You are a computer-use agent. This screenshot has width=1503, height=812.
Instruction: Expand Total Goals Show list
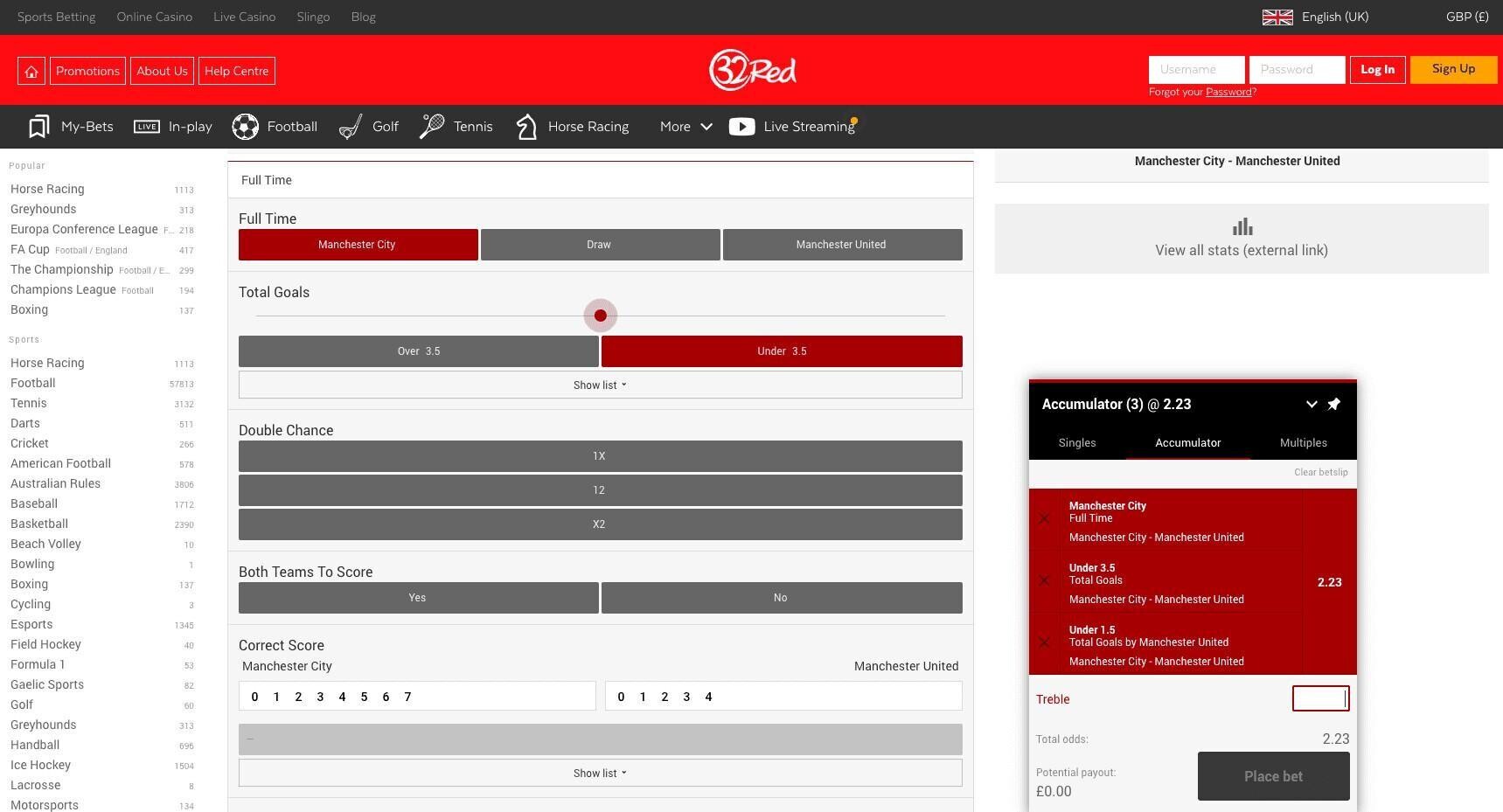[600, 385]
